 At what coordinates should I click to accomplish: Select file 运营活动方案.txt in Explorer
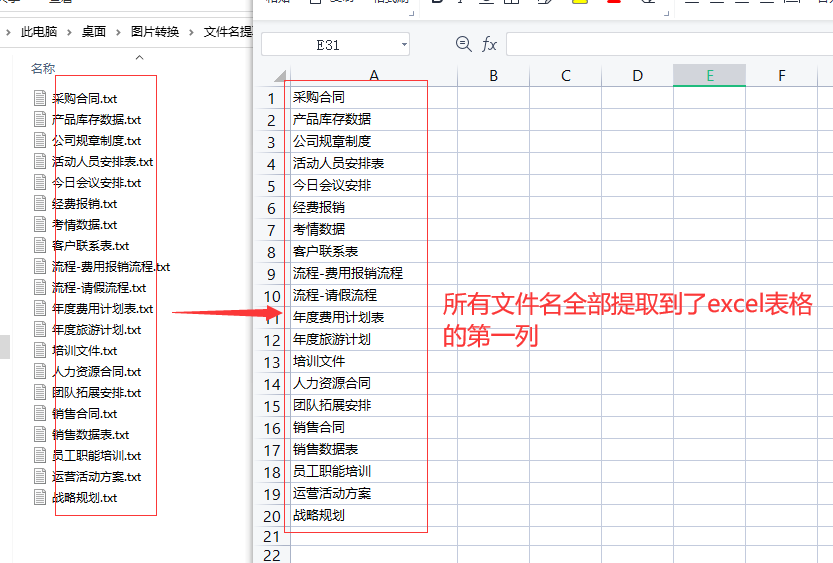96,476
